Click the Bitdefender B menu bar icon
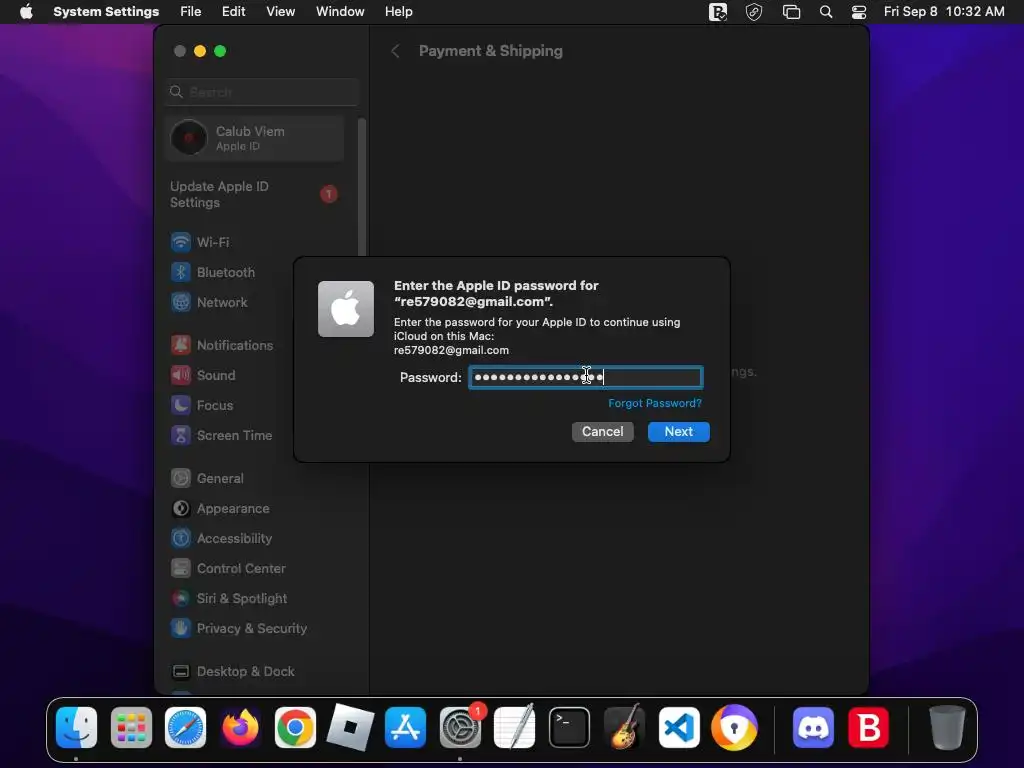The width and height of the screenshot is (1024, 768). tap(718, 12)
